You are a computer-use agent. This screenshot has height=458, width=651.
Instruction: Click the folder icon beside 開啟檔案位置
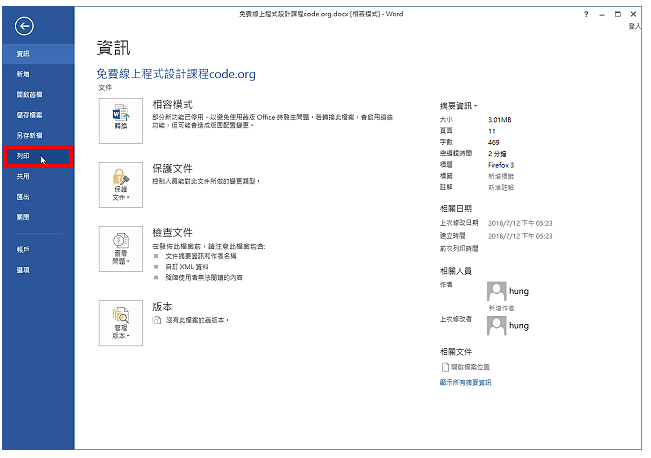point(445,367)
